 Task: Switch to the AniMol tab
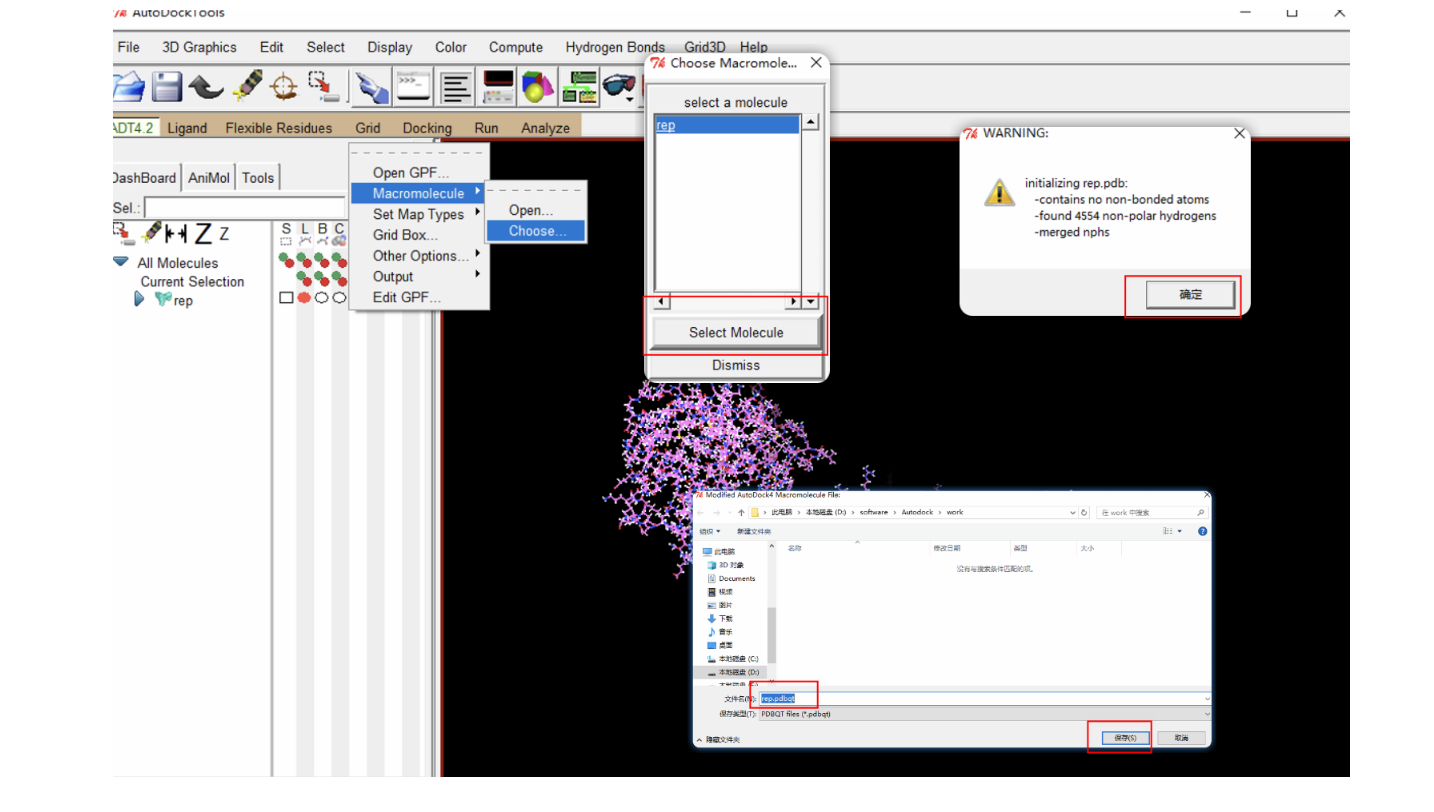pyautogui.click(x=209, y=178)
